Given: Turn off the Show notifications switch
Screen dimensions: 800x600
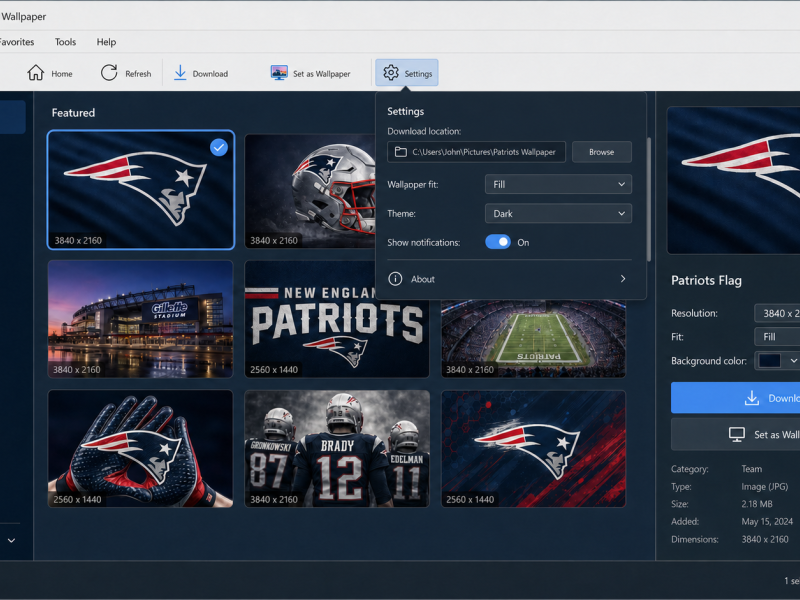Looking at the screenshot, I should (498, 242).
